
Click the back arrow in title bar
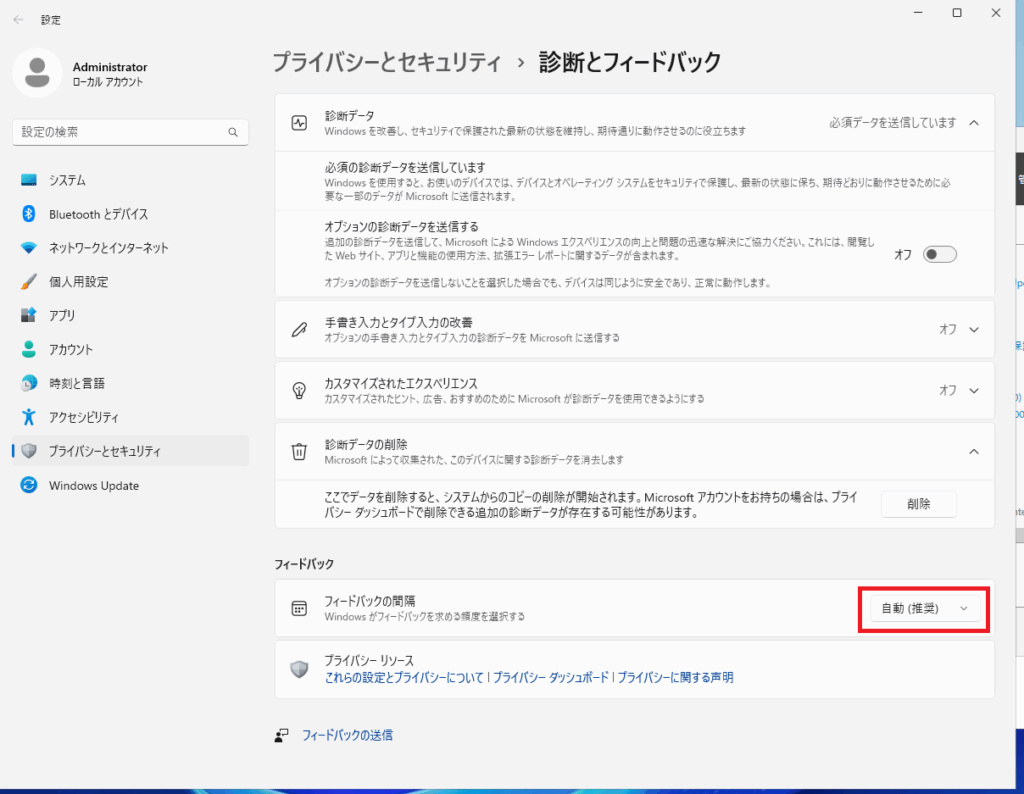[18, 19]
